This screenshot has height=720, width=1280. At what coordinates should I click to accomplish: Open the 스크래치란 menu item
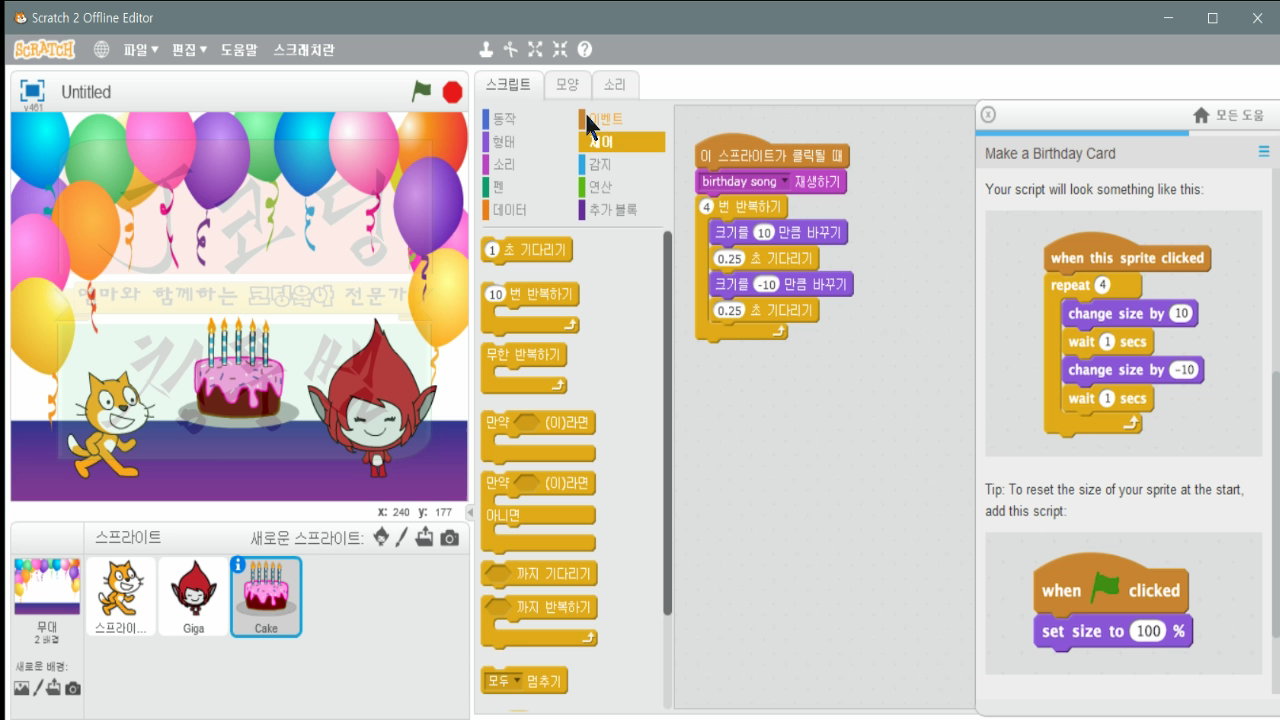(x=304, y=49)
